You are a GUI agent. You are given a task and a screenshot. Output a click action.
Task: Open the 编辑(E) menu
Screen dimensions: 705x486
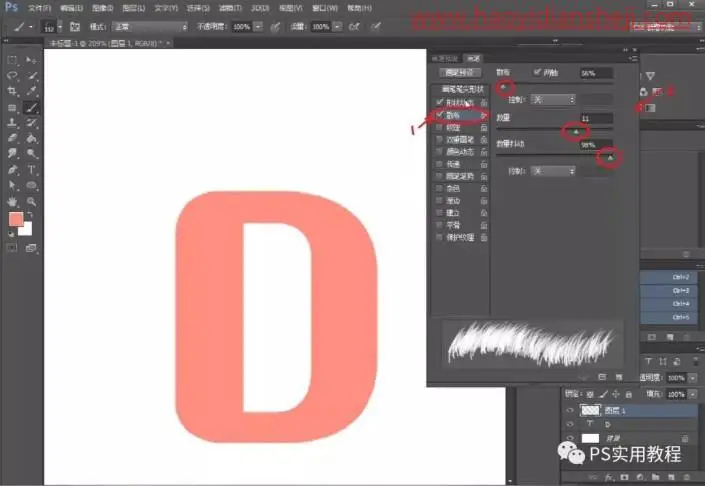coord(71,8)
